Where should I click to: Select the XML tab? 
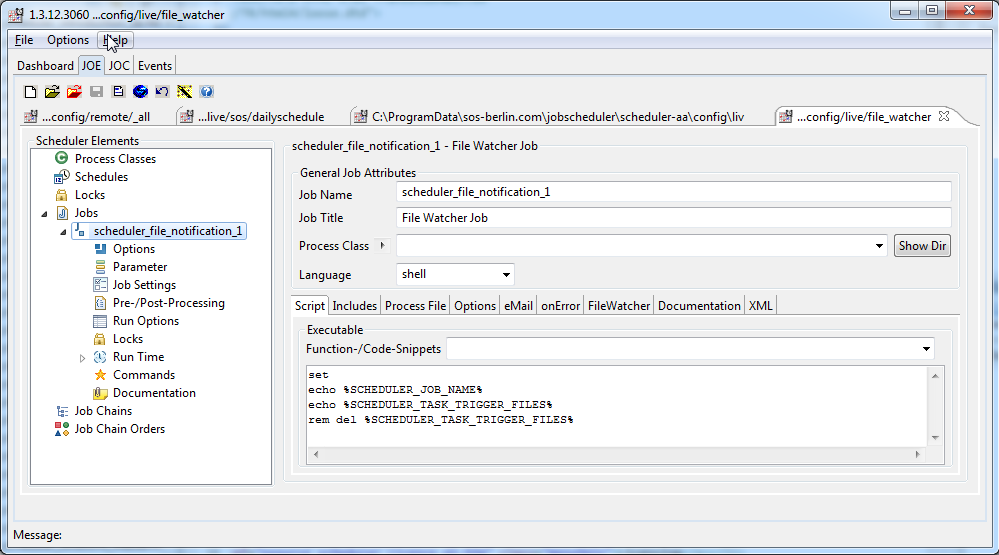(x=761, y=306)
